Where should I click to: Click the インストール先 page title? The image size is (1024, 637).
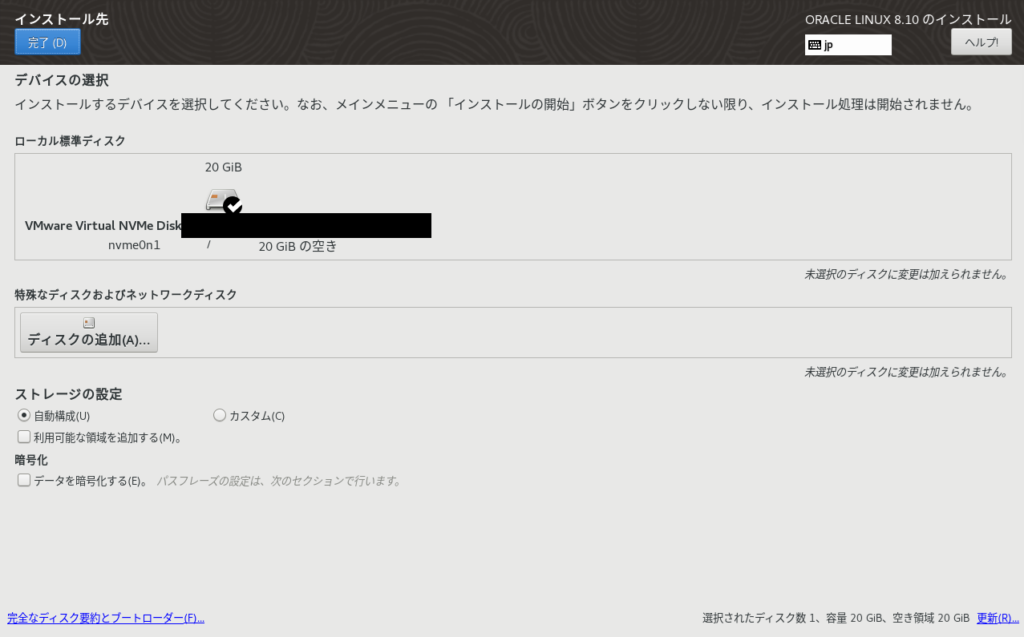[x=61, y=19]
